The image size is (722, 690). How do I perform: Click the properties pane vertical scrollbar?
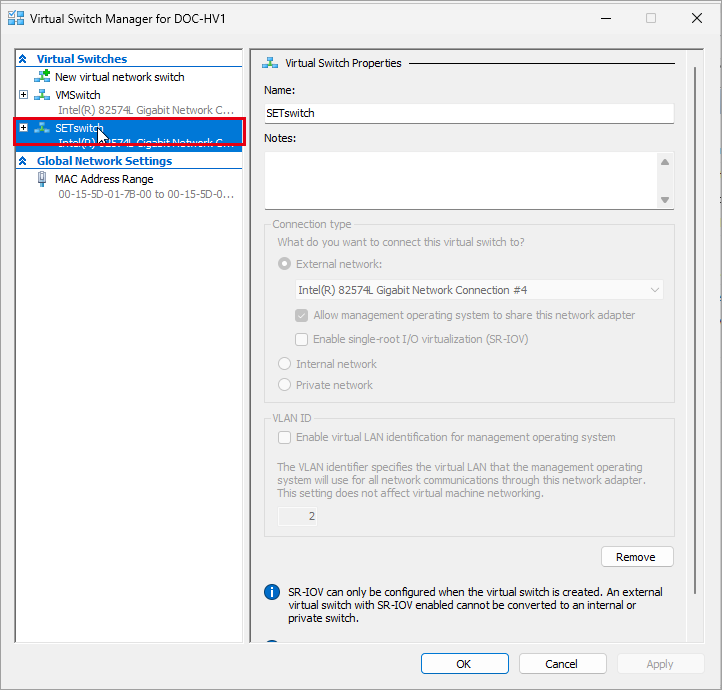point(695,330)
